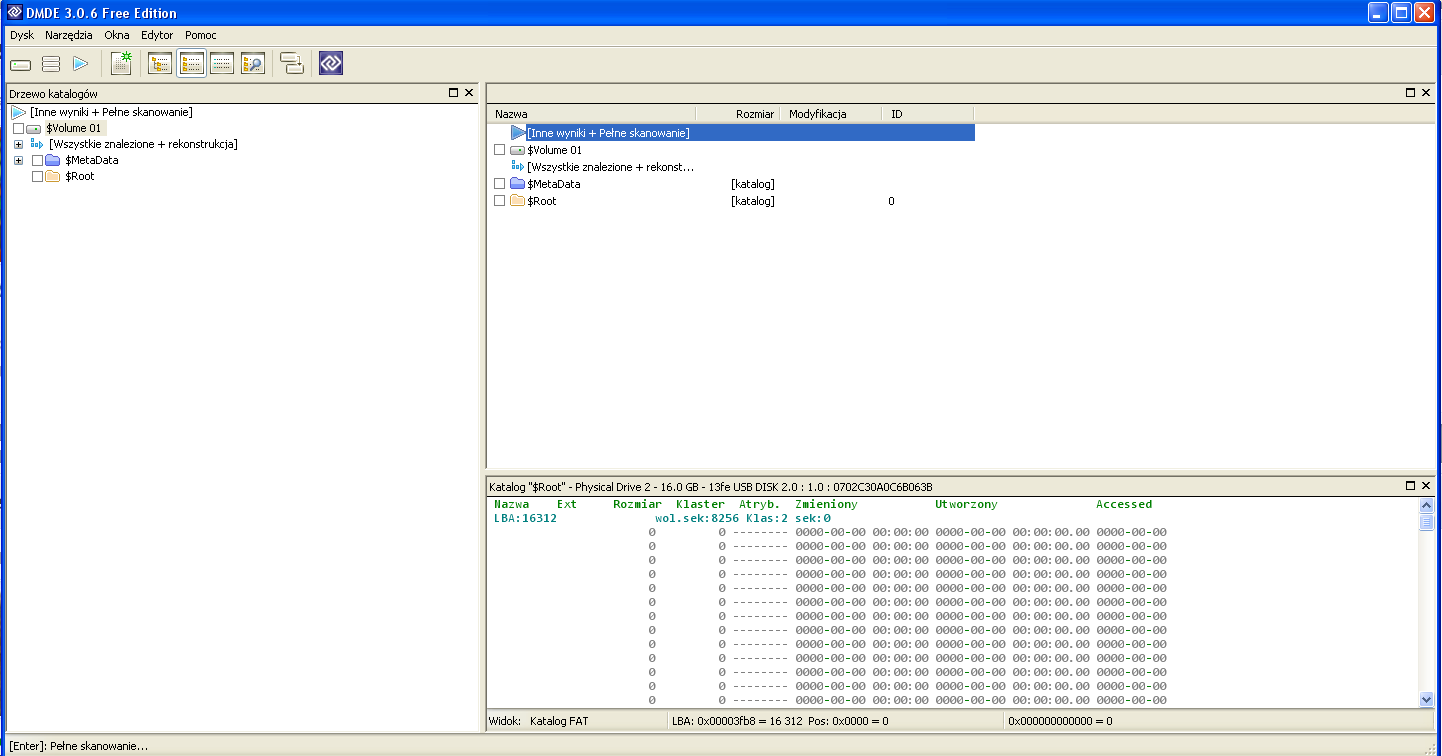Toggle the highlighted file list panel icon
Viewport: 1442px width, 756px height.
(191, 64)
